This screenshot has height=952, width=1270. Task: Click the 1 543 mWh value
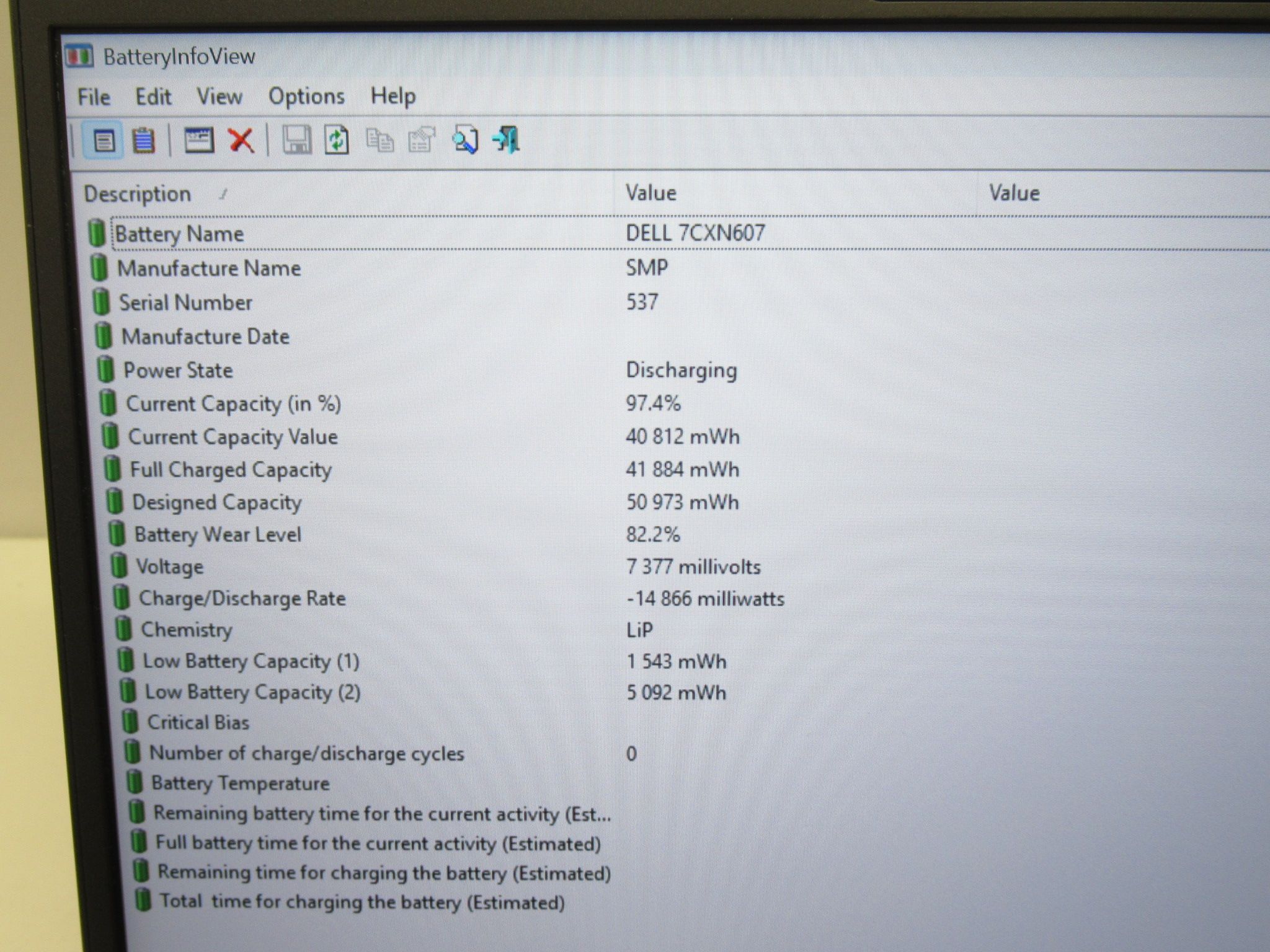[676, 661]
